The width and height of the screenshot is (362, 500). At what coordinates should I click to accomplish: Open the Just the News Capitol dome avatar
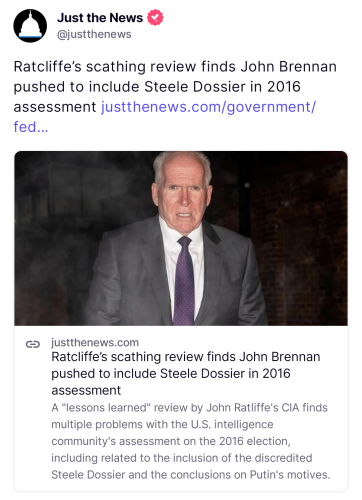click(30, 26)
